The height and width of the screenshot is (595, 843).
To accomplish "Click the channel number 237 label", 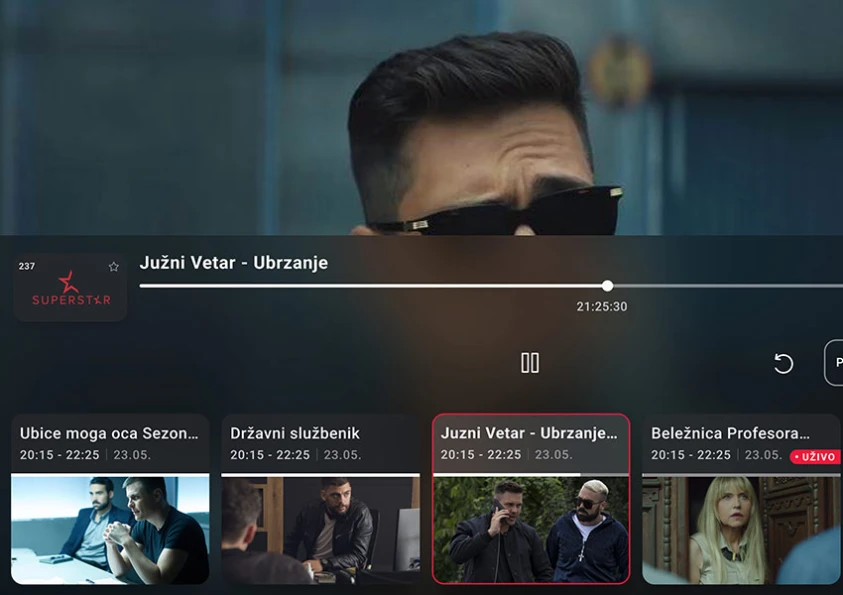I will [27, 267].
